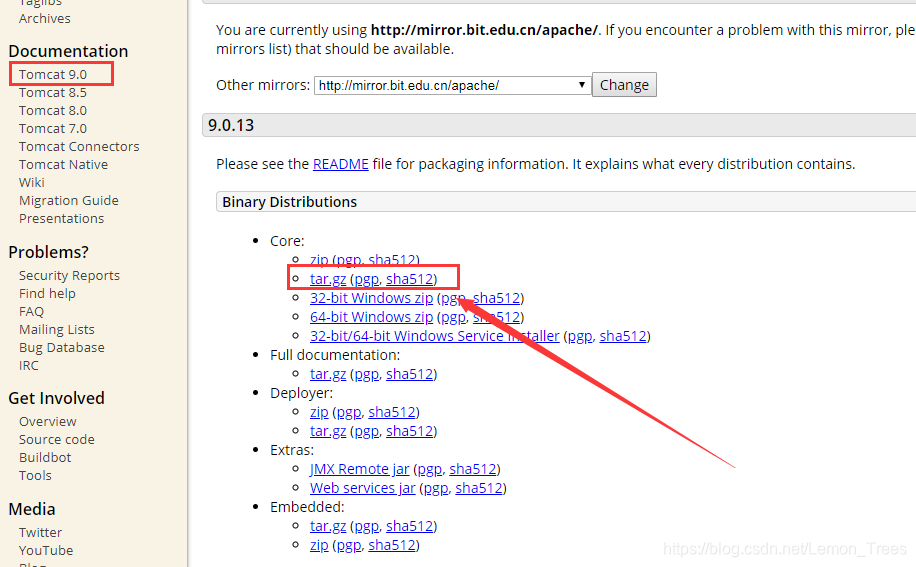This screenshot has width=916, height=567.
Task: Open the Archives sidebar link
Action: 44,19
